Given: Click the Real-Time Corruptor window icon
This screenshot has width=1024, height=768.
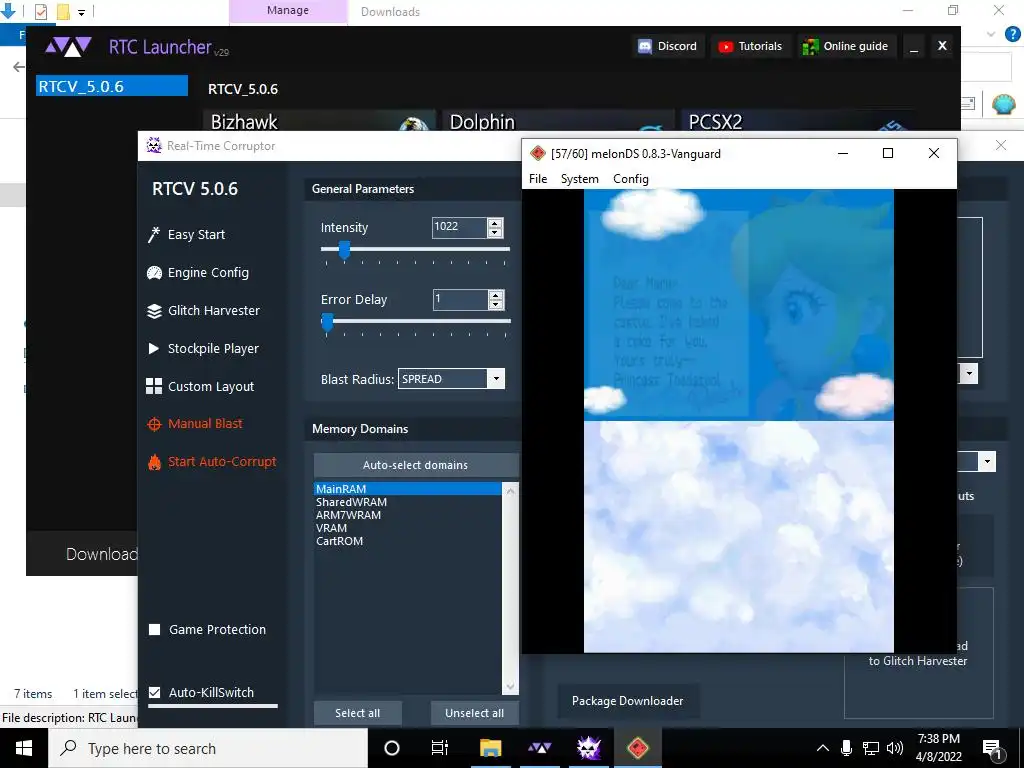Looking at the screenshot, I should [154, 146].
